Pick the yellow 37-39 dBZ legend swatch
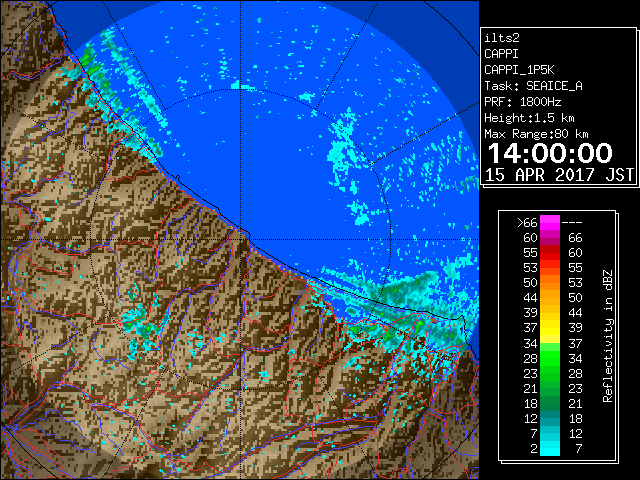Viewport: 640px width, 480px height. tap(550, 328)
